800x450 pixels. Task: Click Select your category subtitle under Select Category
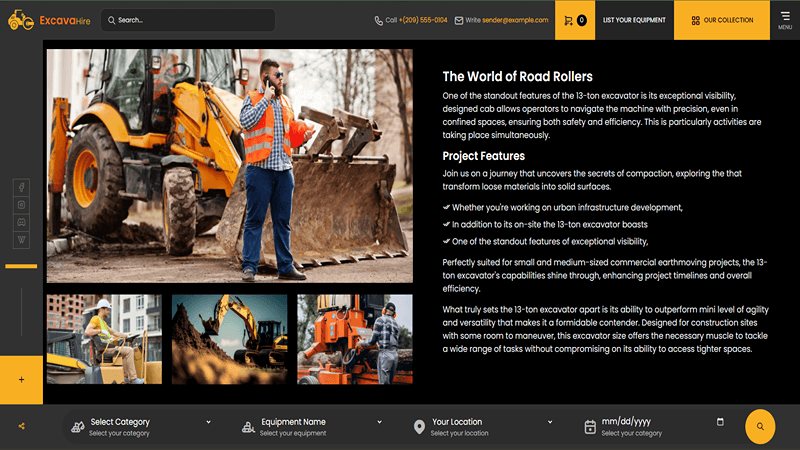[119, 433]
